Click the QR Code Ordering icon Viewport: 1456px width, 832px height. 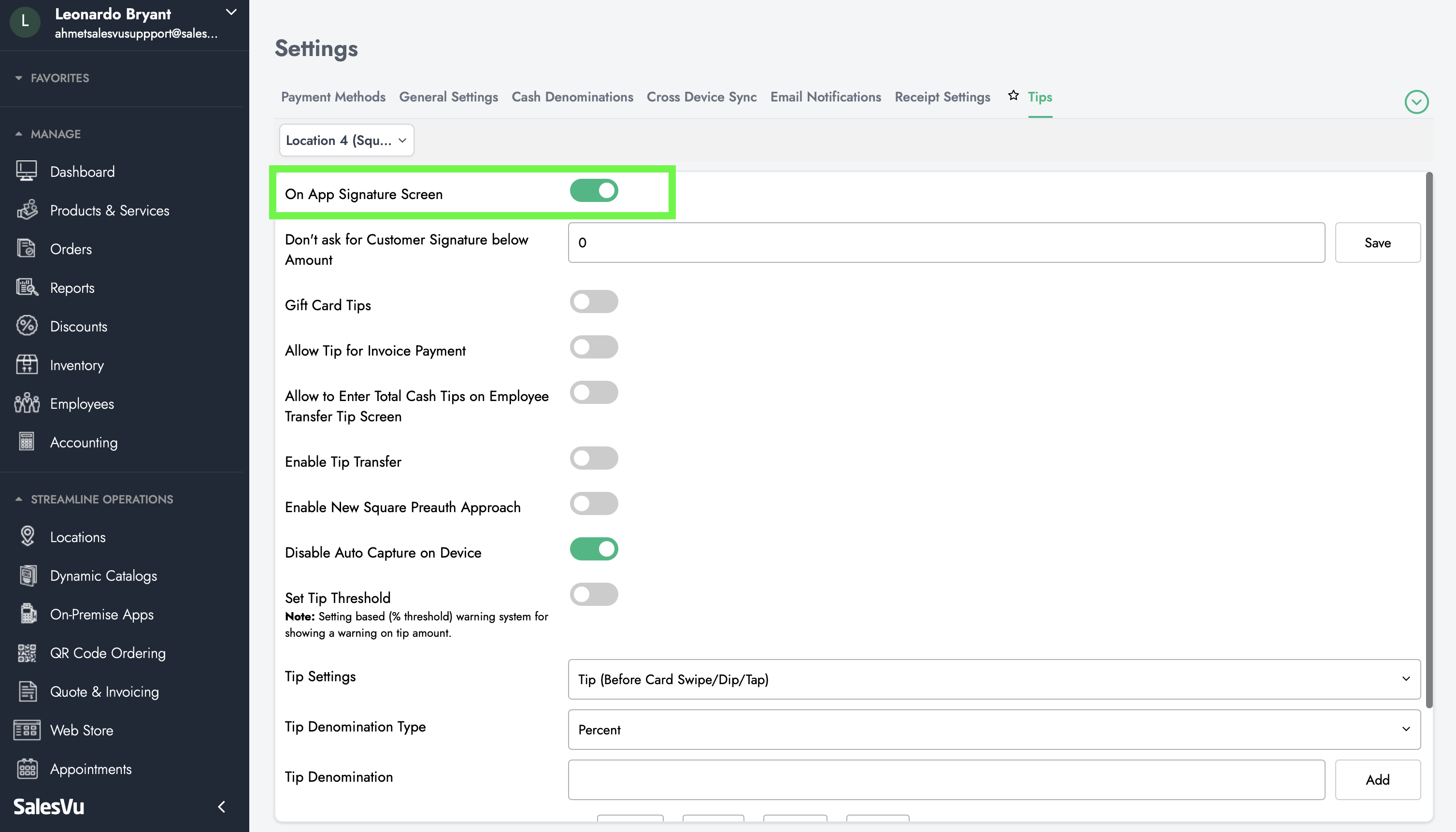pyautogui.click(x=26, y=653)
